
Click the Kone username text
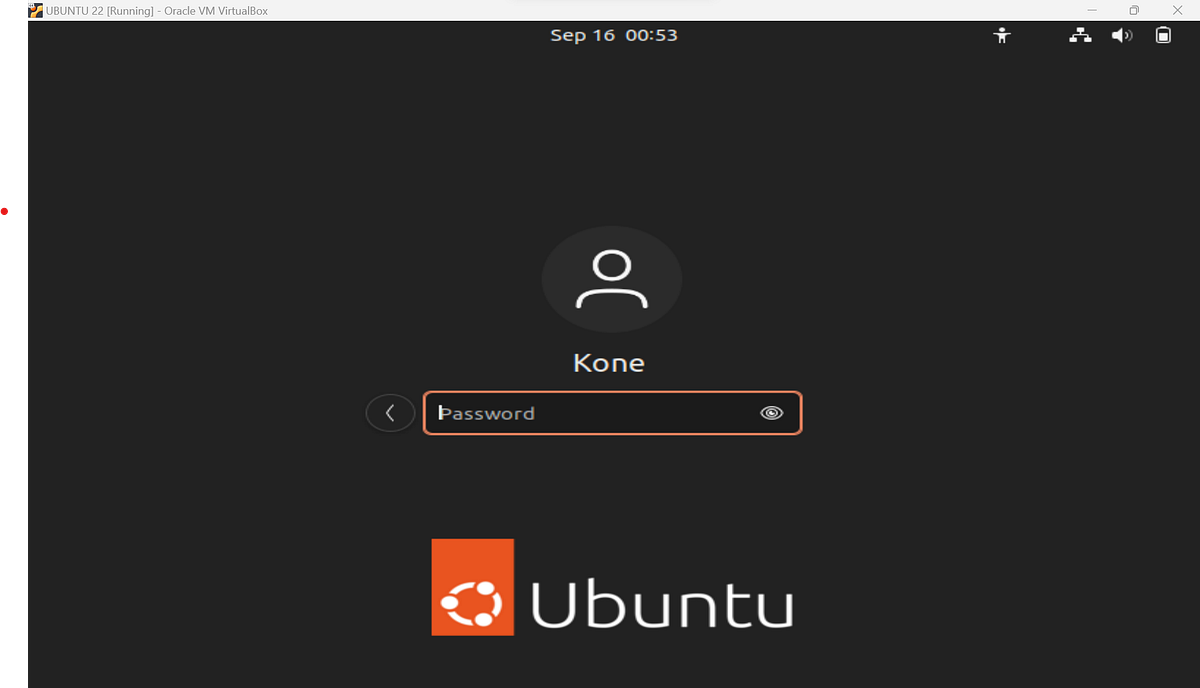tap(609, 362)
